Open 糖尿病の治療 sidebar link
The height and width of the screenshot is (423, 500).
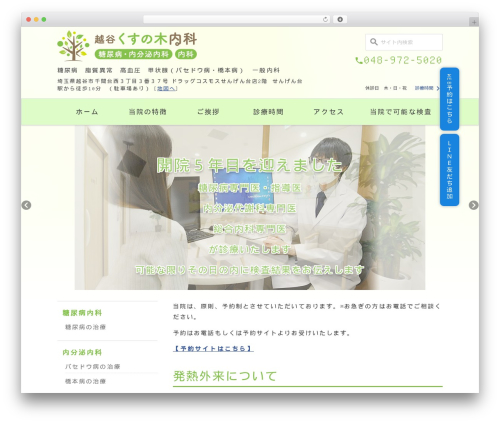(85, 327)
